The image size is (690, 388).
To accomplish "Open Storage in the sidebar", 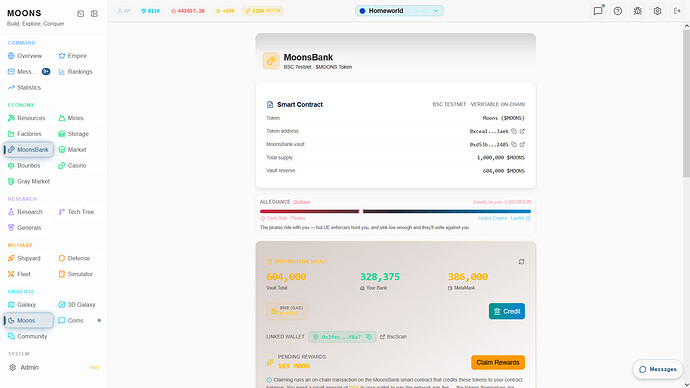I will [x=73, y=134].
